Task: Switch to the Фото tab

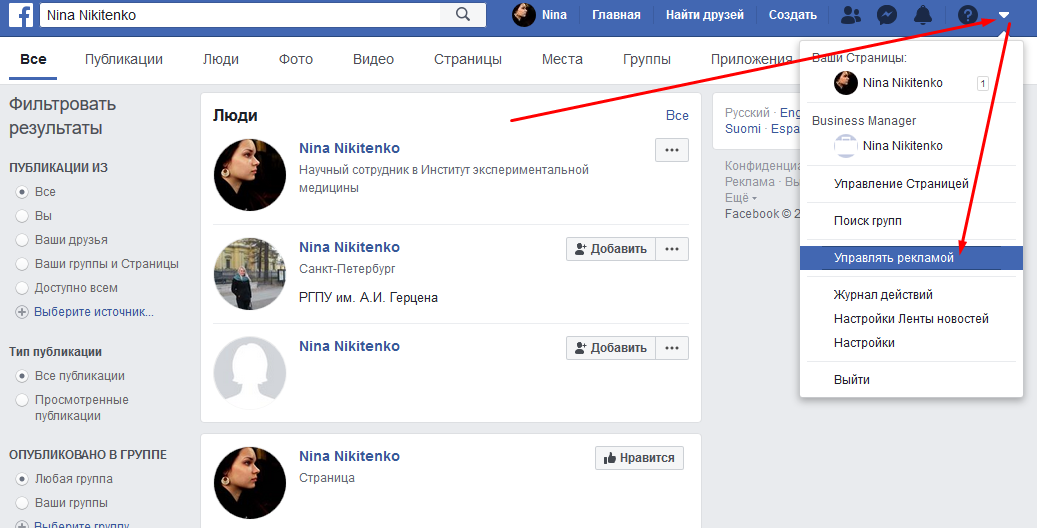Action: coord(296,59)
